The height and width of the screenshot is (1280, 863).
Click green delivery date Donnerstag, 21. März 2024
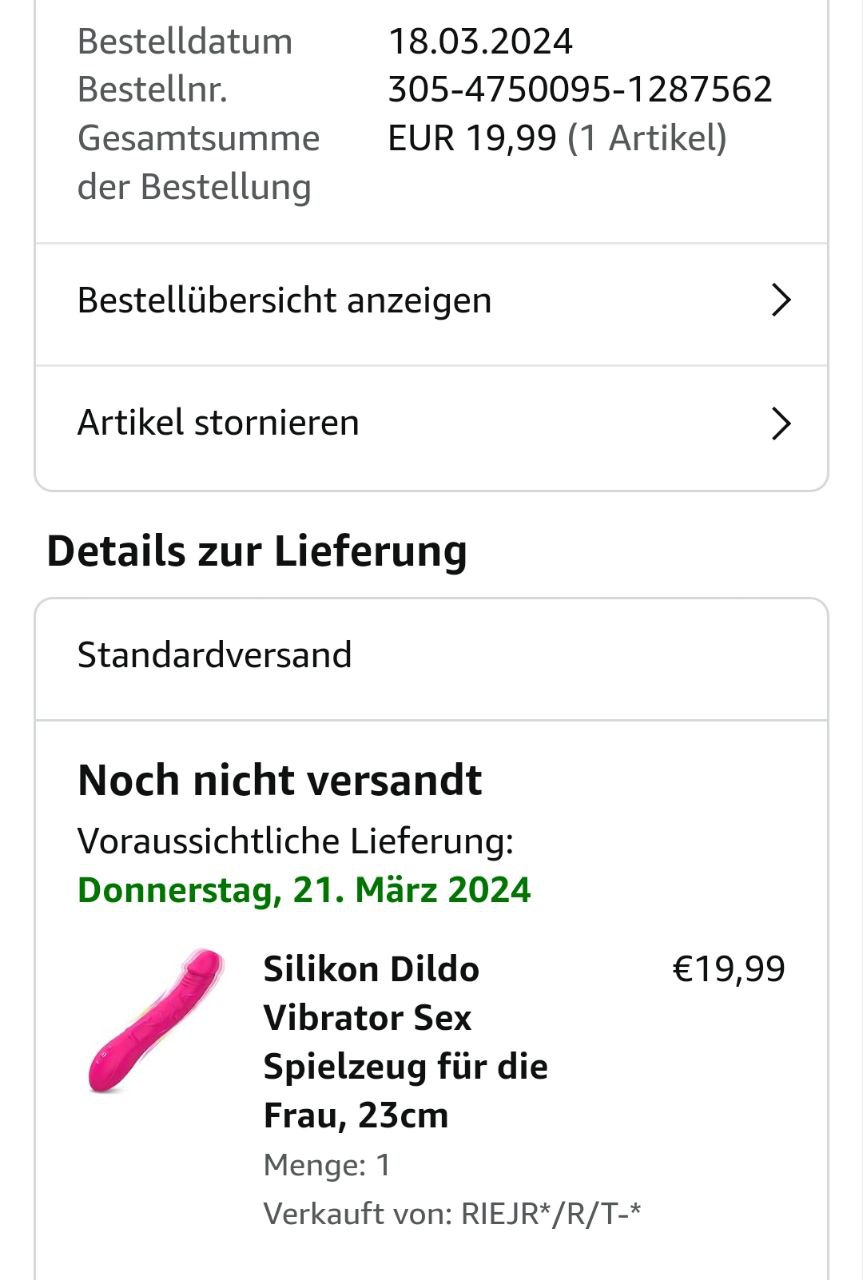coord(304,890)
